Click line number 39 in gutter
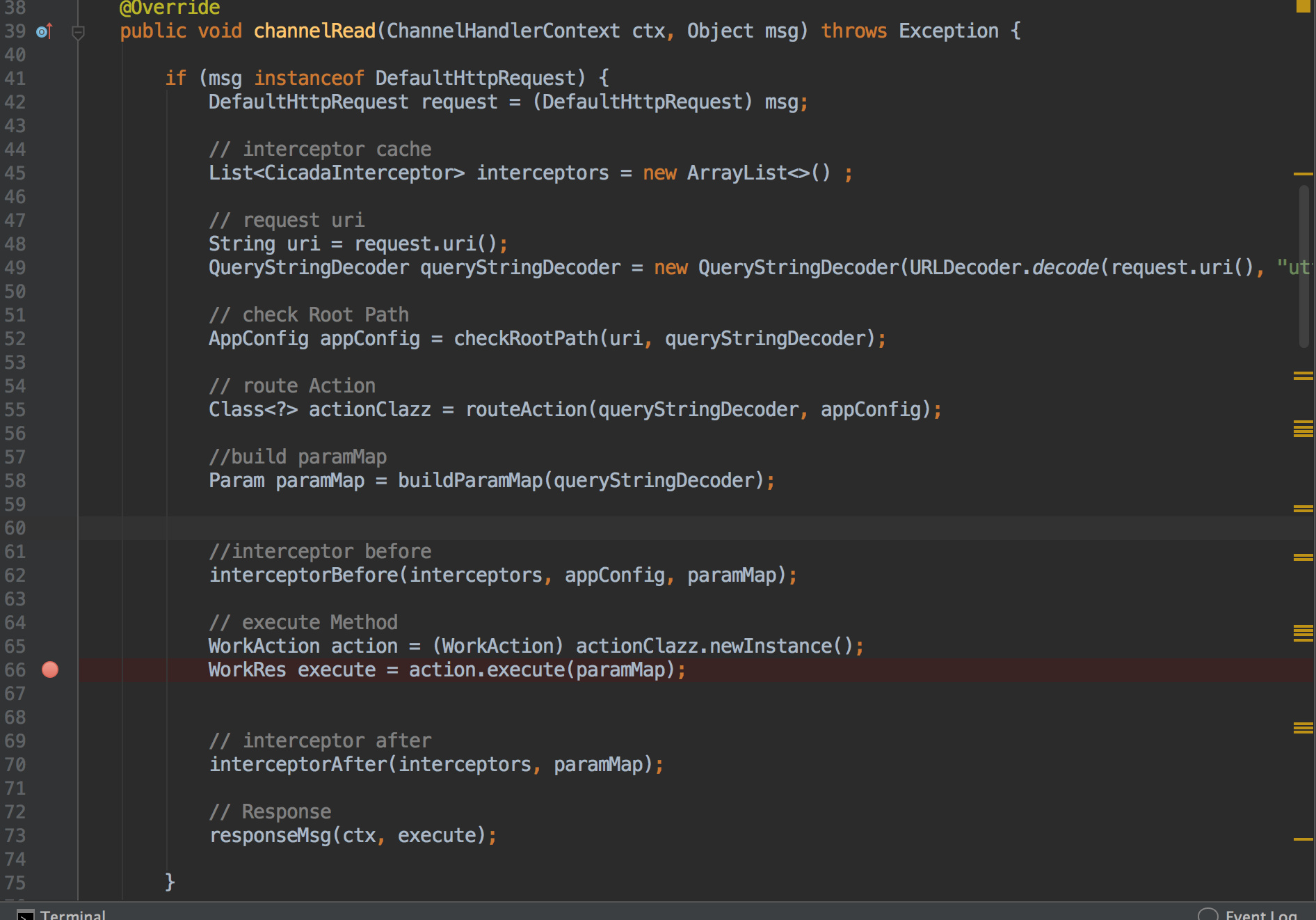Viewport: 1316px width, 920px height. coord(15,31)
